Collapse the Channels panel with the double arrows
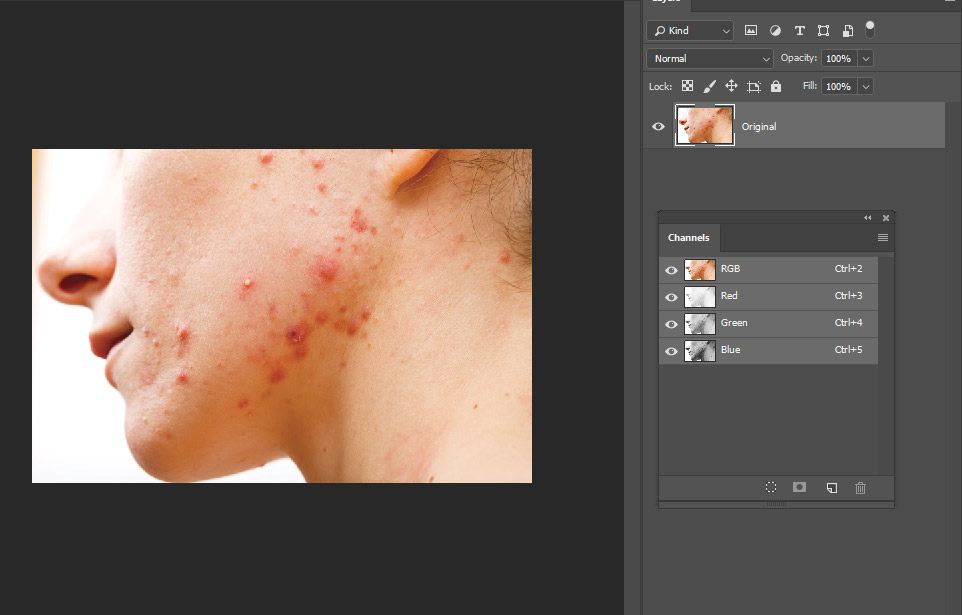Image resolution: width=962 pixels, height=615 pixels. 866,217
